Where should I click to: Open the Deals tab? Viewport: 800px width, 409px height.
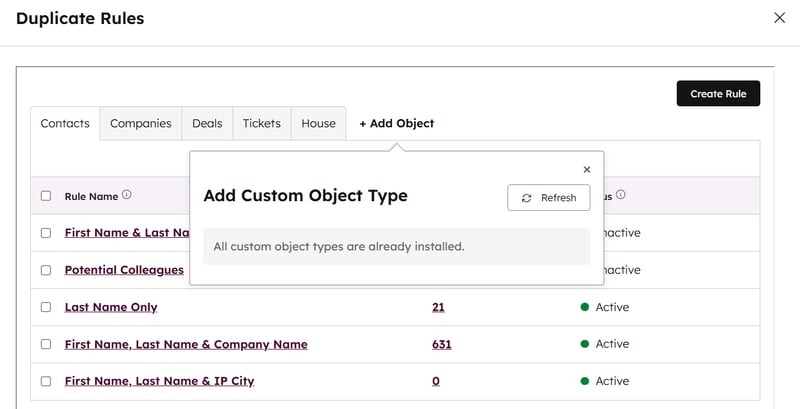click(x=207, y=124)
